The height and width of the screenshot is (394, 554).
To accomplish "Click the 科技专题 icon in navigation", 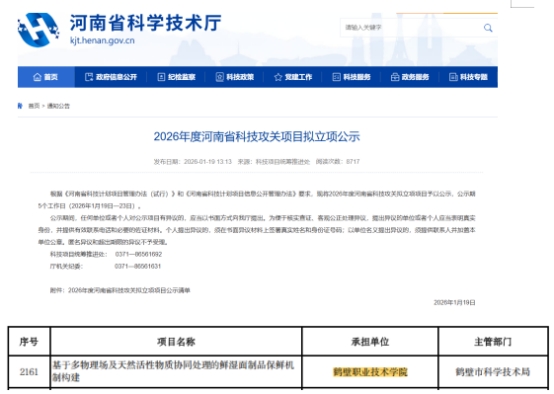I will click(453, 77).
